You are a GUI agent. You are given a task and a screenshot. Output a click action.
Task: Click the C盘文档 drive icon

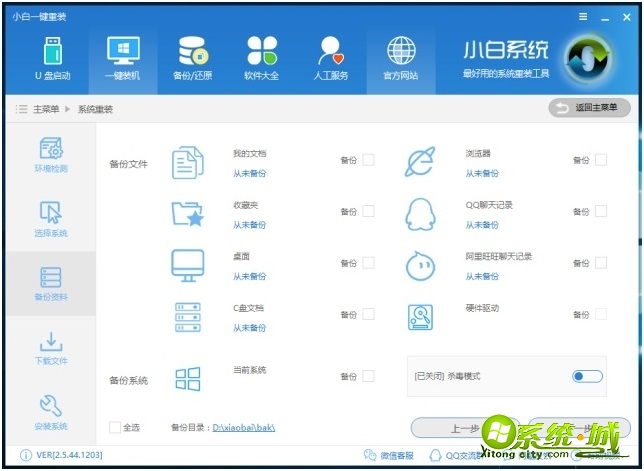(x=188, y=317)
